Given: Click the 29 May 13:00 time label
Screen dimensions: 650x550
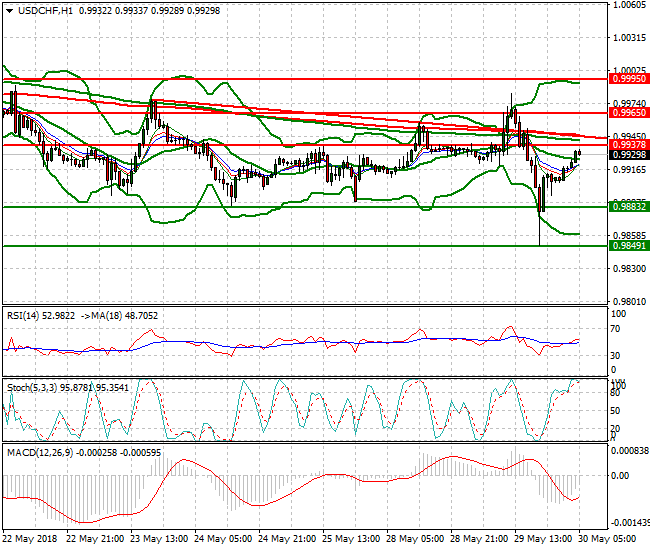Looking at the screenshot, I should 543,539.
